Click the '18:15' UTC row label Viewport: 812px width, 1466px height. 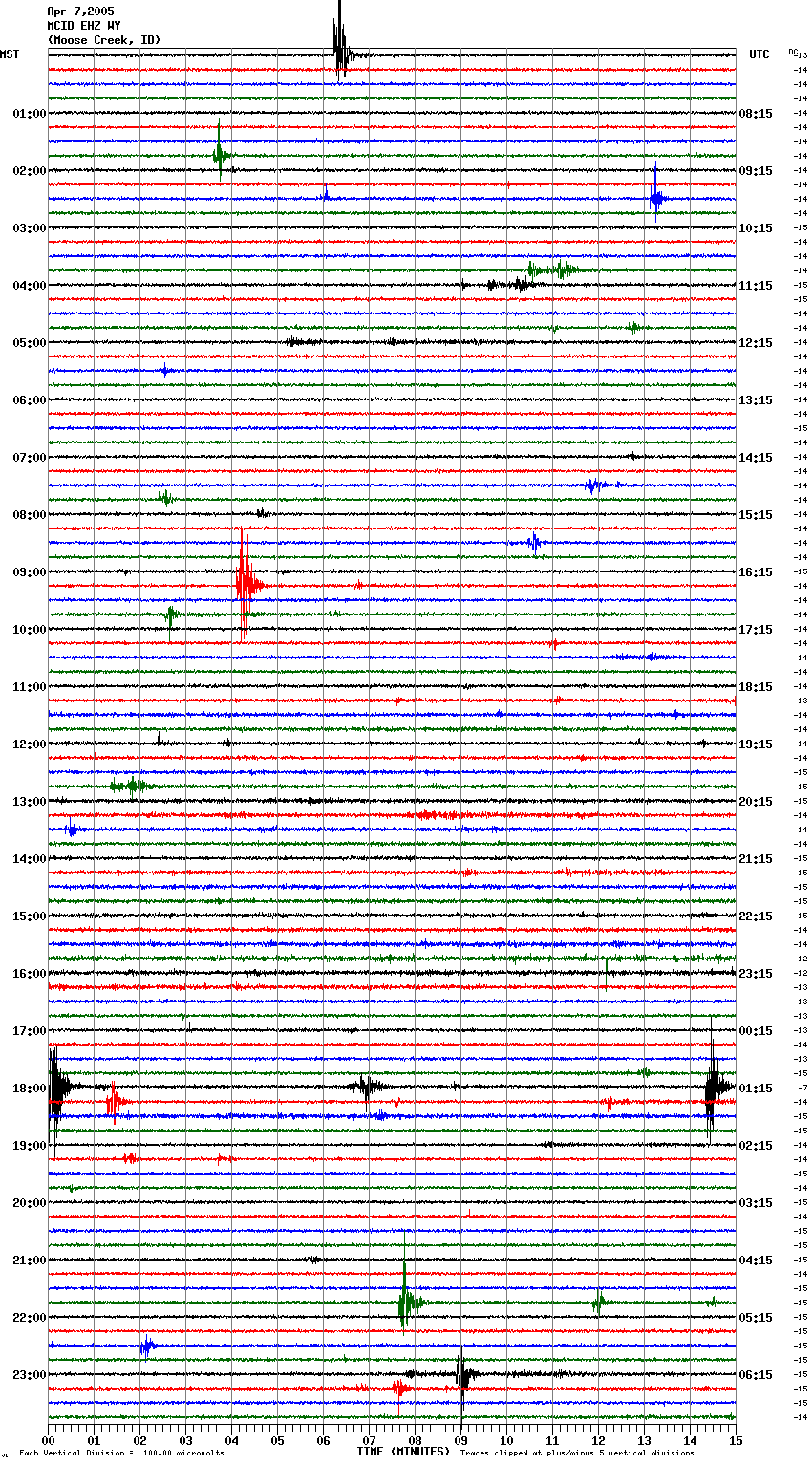click(x=756, y=687)
